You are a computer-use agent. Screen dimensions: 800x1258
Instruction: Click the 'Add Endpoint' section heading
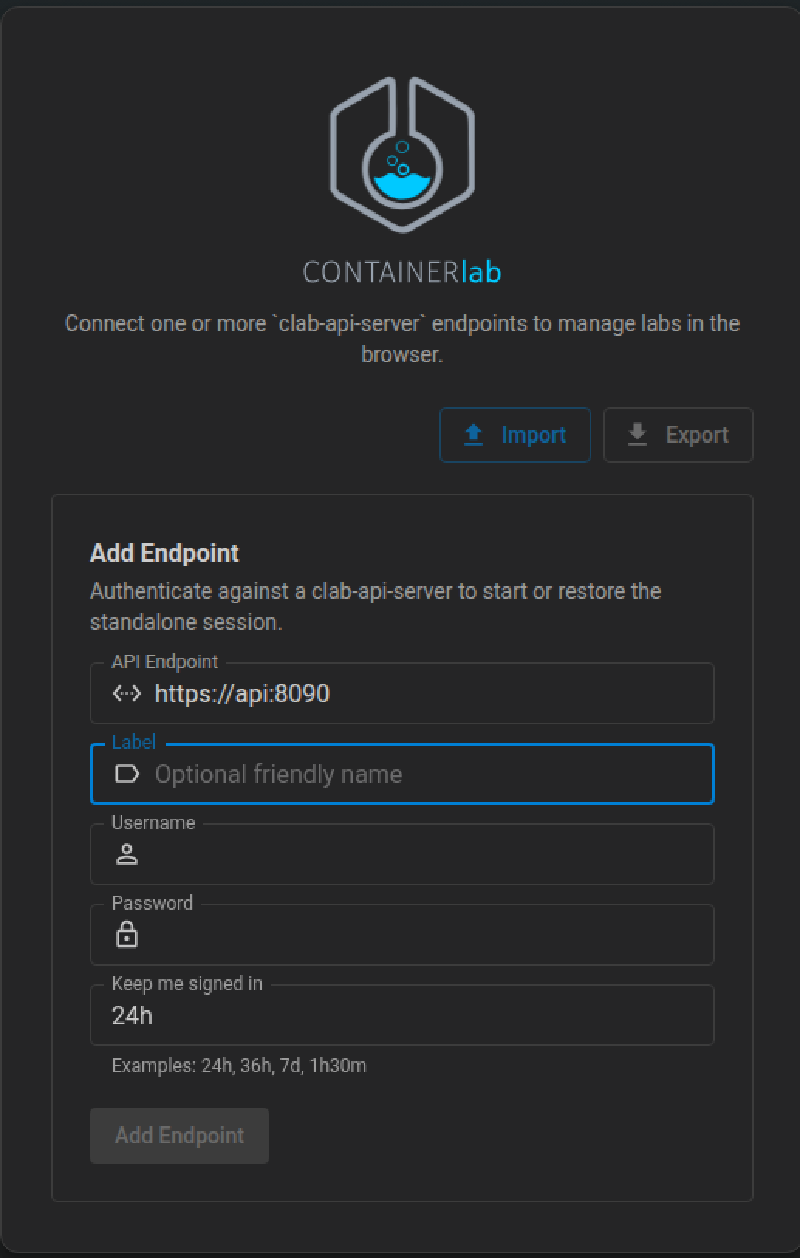pos(165,553)
